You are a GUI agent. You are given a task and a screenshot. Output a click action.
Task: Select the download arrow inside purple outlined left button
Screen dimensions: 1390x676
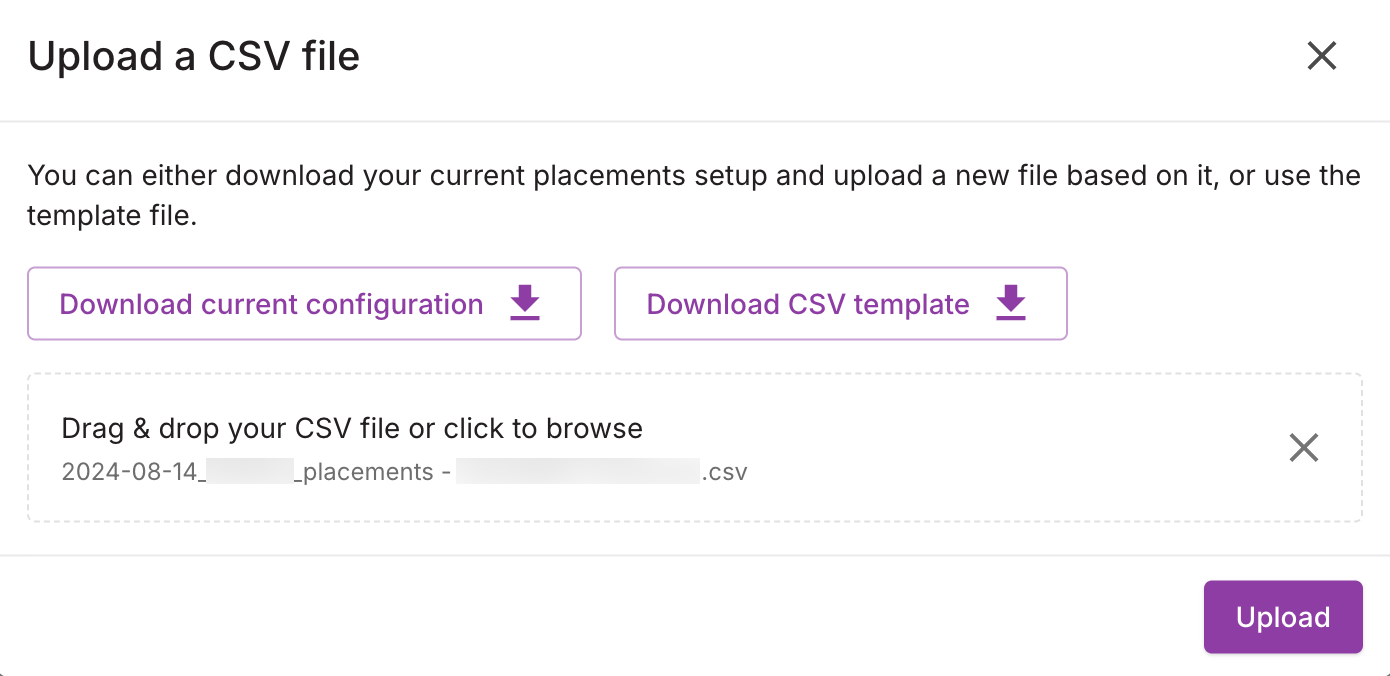[x=524, y=304]
